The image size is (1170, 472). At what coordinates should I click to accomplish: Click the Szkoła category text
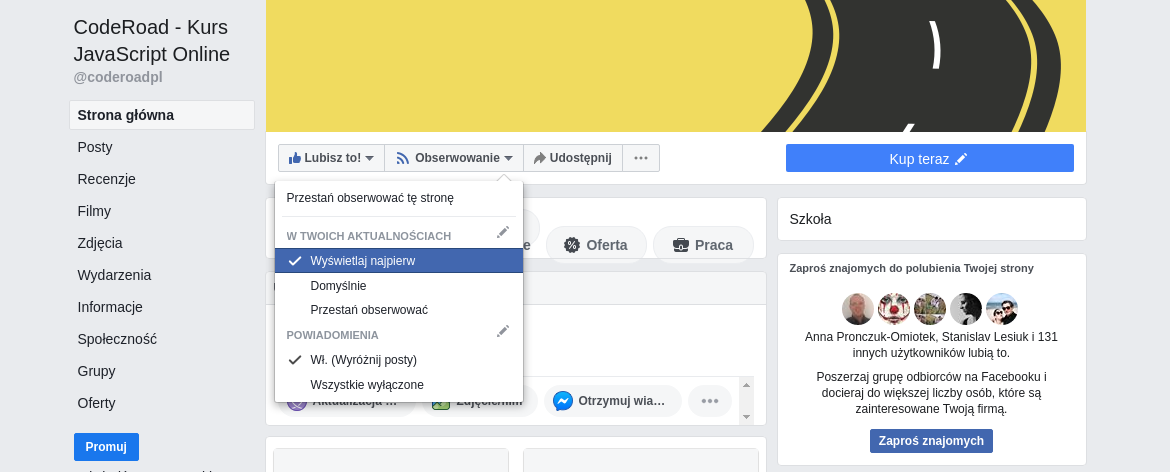[810, 219]
